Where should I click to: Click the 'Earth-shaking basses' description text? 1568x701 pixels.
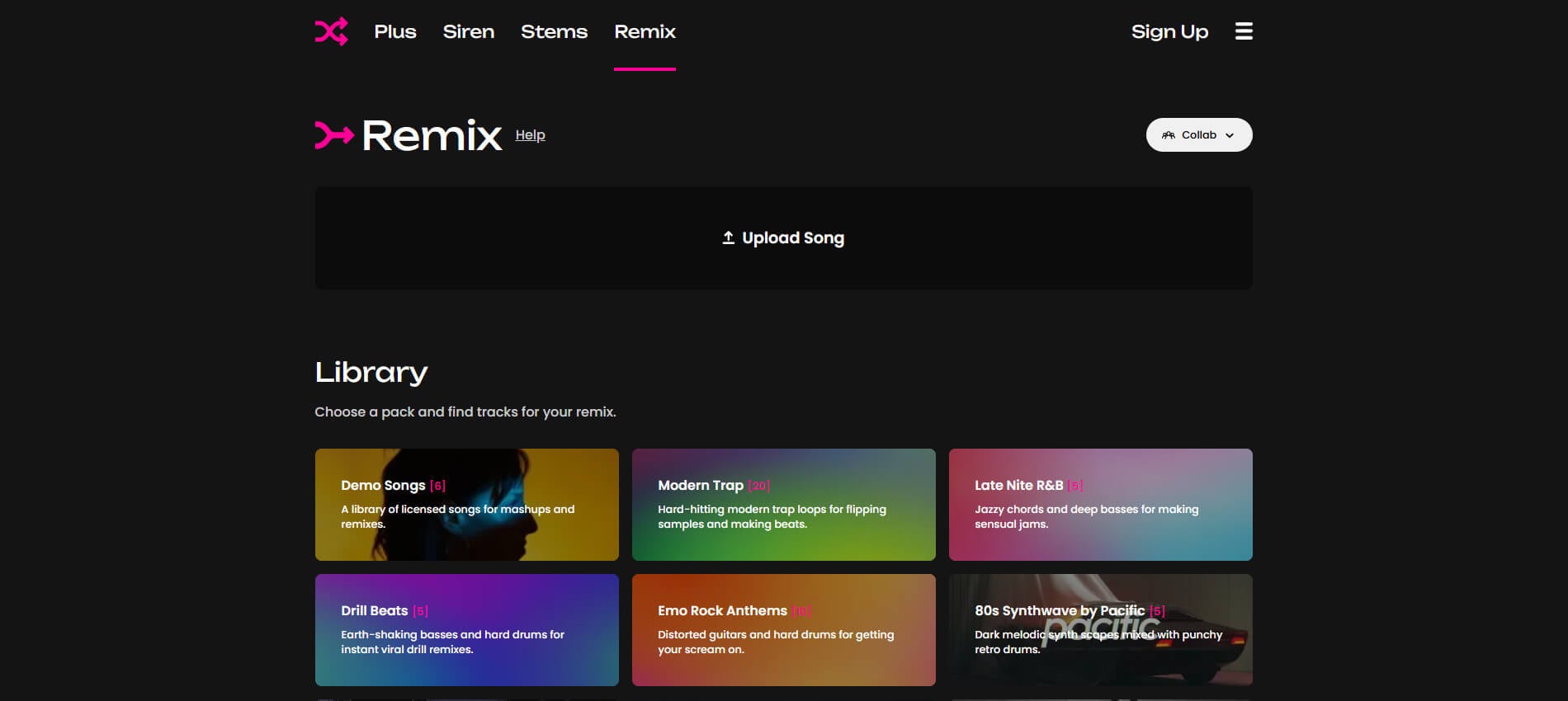(x=453, y=642)
